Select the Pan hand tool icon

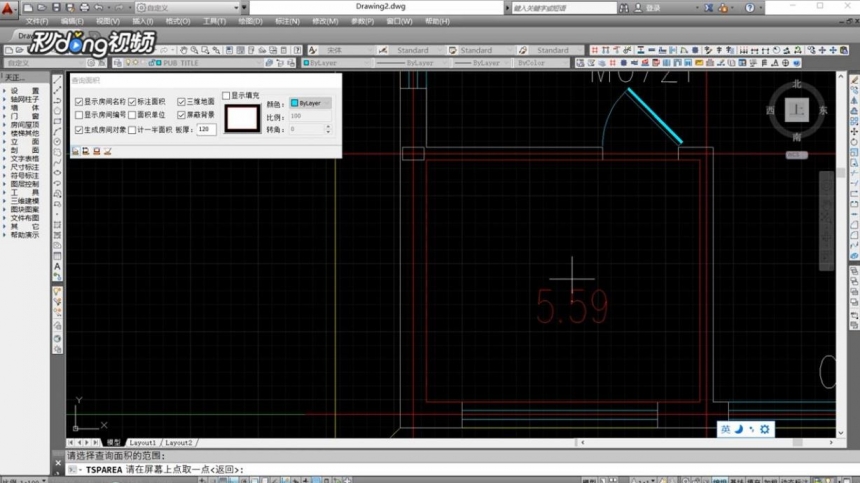click(x=183, y=50)
